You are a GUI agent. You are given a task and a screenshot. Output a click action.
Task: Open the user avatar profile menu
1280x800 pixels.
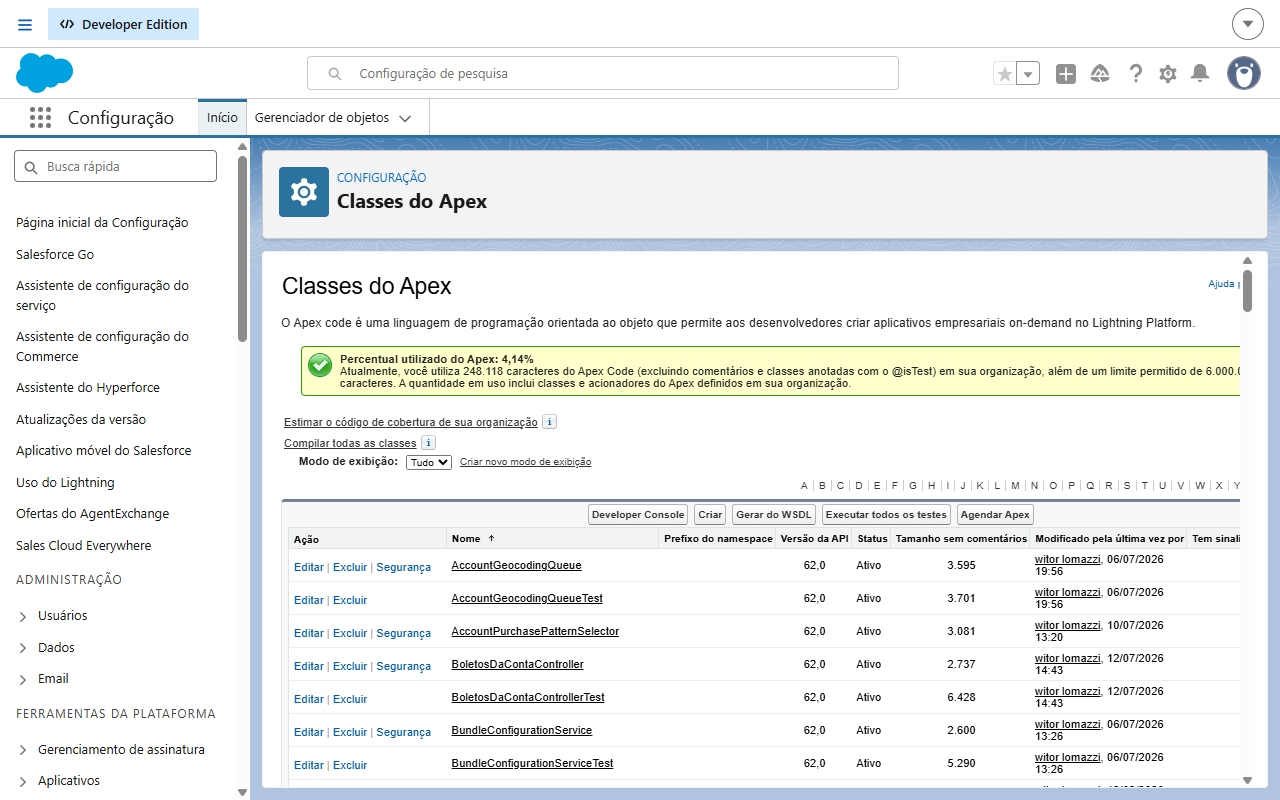pos(1244,73)
